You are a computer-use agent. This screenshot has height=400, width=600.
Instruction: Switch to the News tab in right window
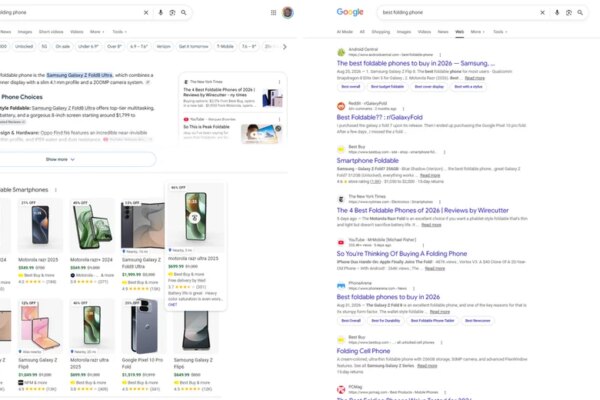point(443,32)
